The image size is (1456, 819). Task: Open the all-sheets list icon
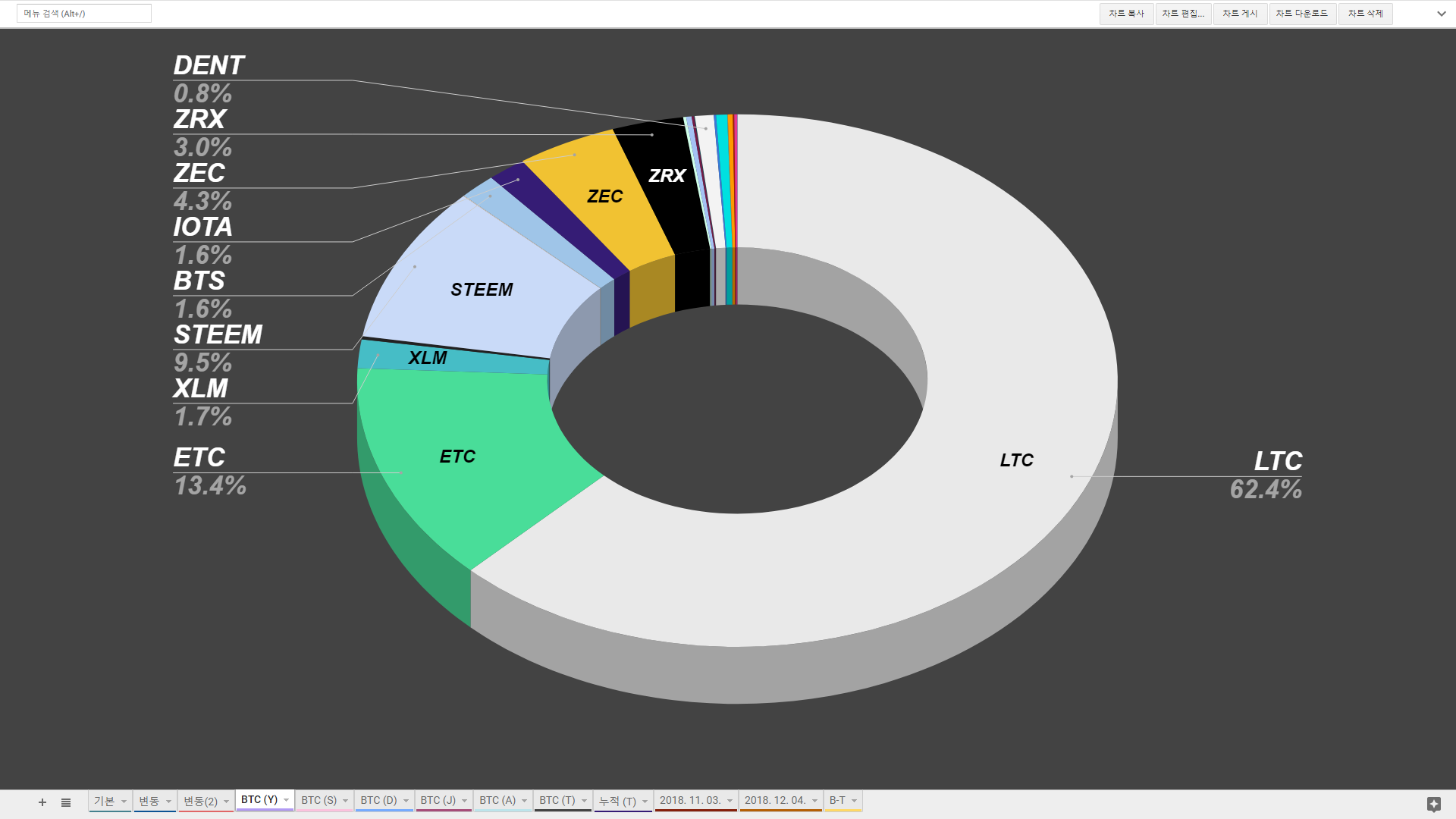pyautogui.click(x=66, y=802)
